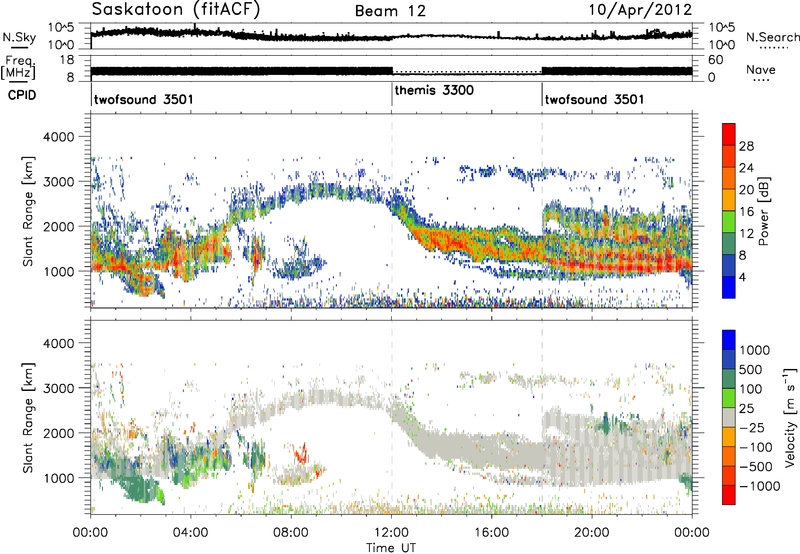The height and width of the screenshot is (554, 800).
Task: Select the Power [dB] colorbar title
Action: (x=764, y=211)
